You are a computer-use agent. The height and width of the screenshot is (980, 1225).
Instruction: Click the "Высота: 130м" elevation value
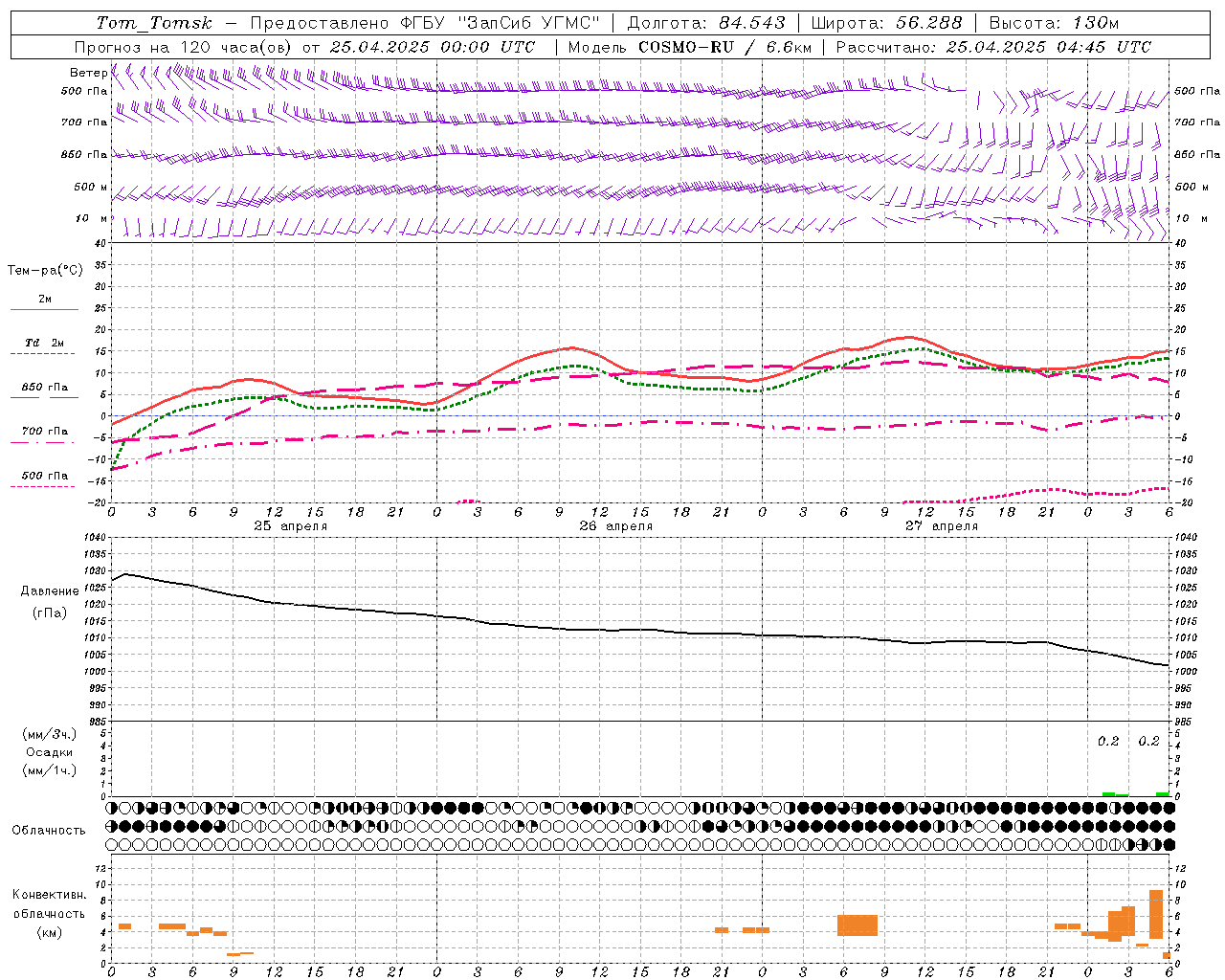(1054, 23)
